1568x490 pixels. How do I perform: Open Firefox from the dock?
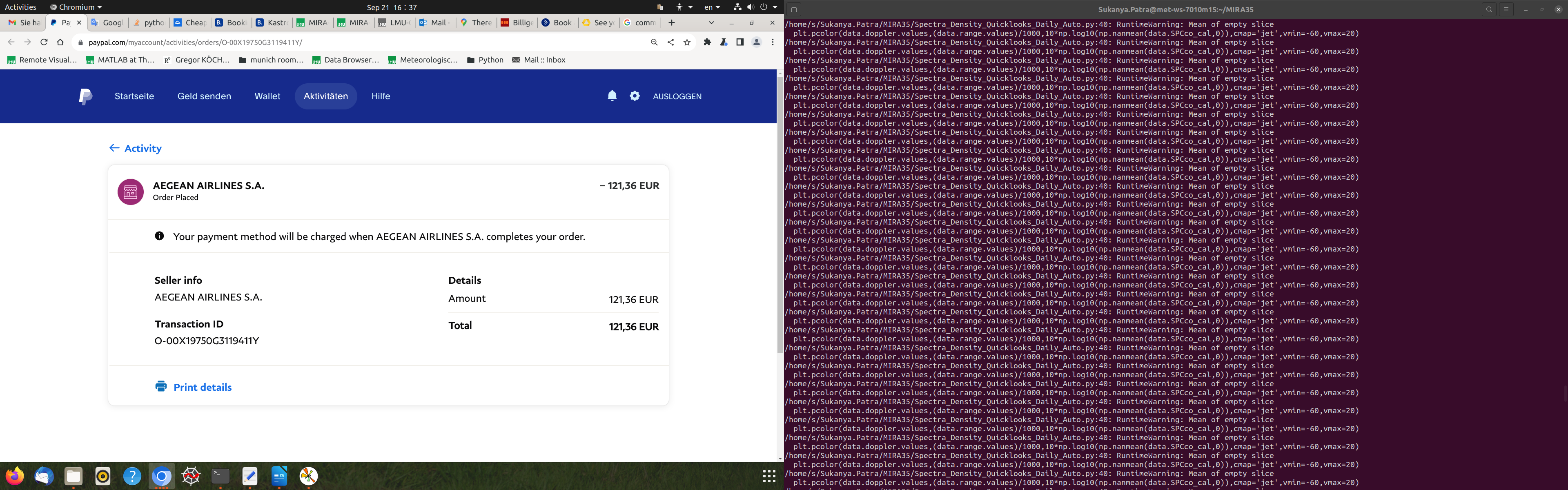click(15, 476)
